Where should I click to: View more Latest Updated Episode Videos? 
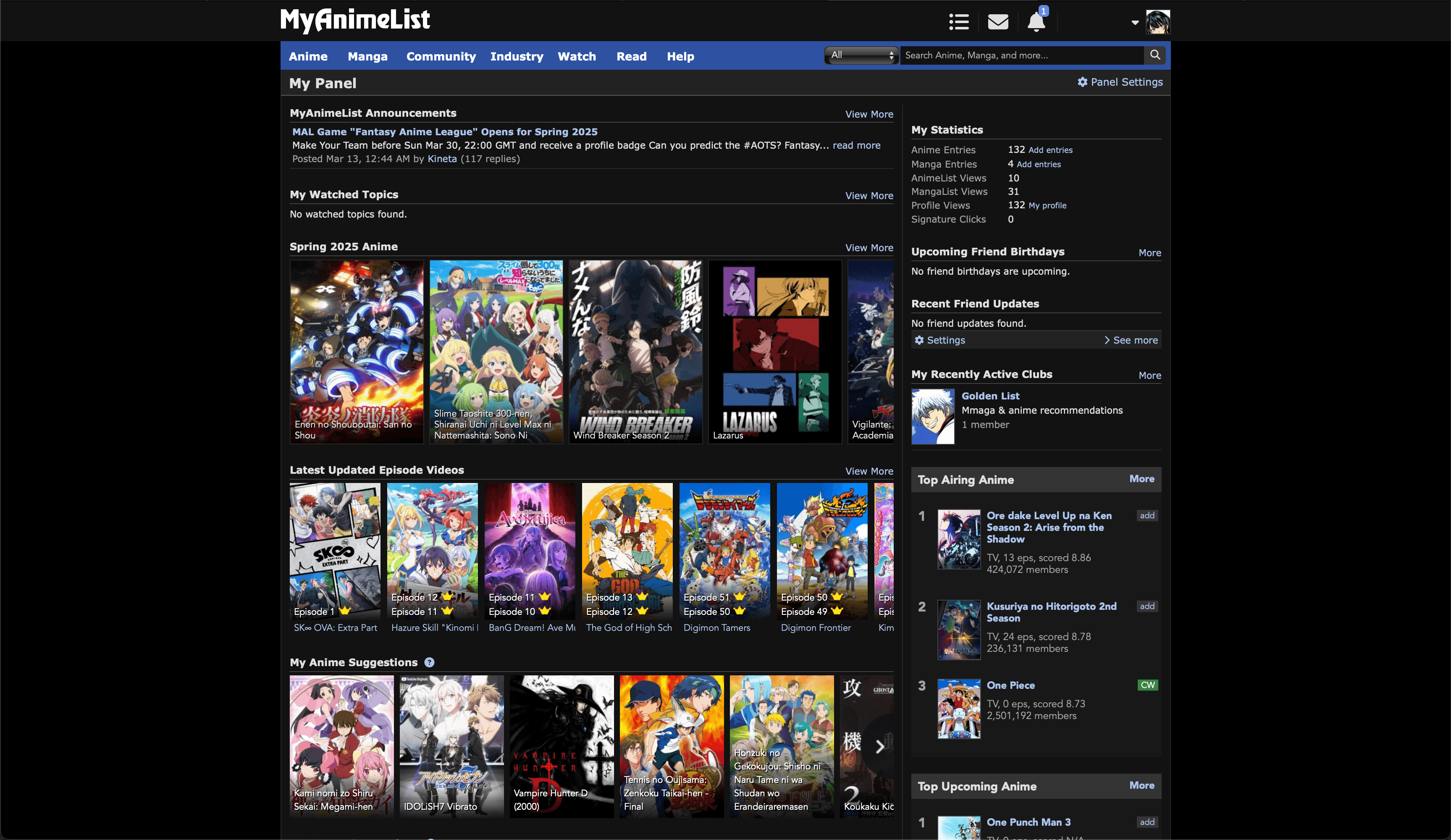tap(869, 471)
